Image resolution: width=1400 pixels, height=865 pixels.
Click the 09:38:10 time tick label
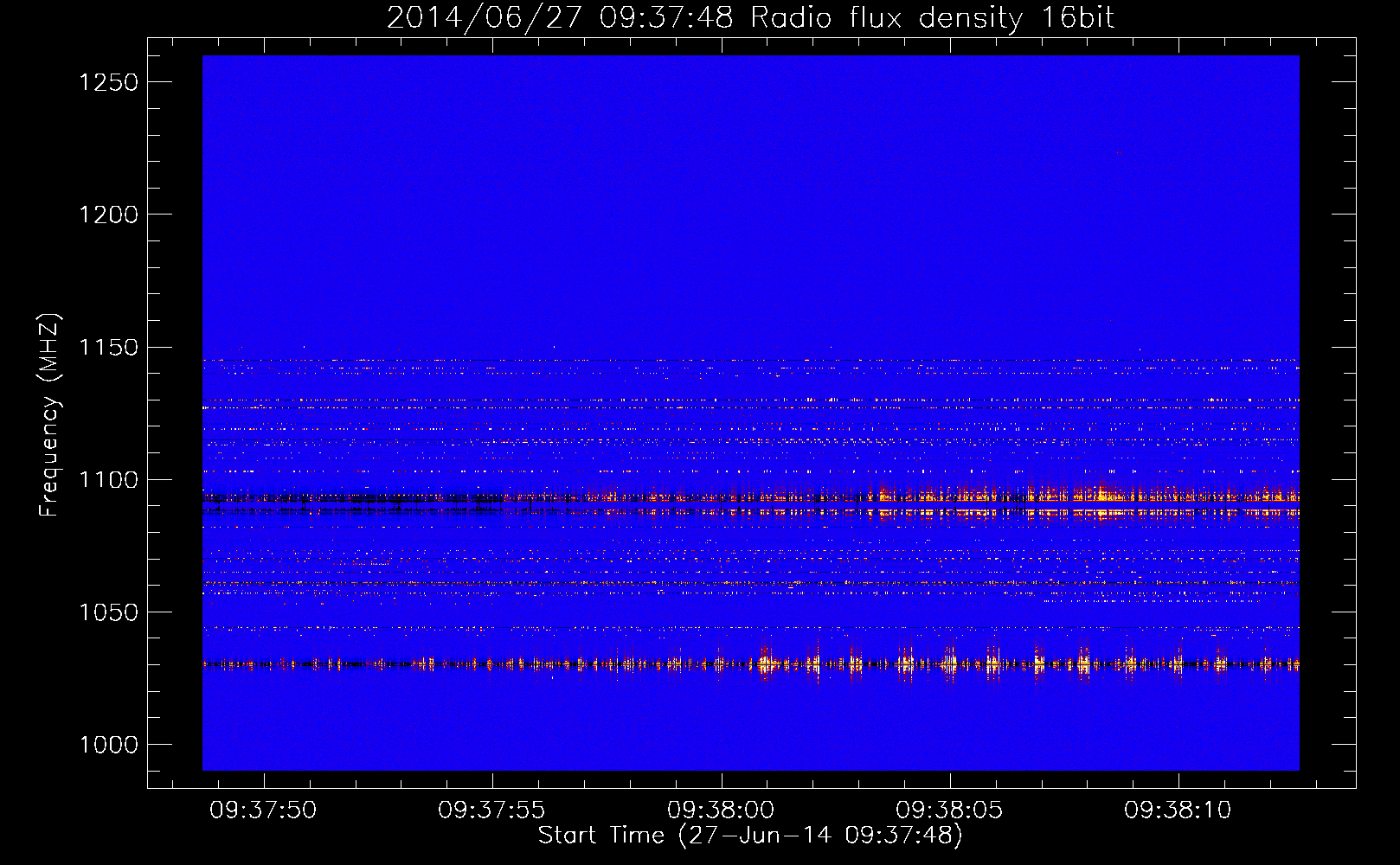1178,811
